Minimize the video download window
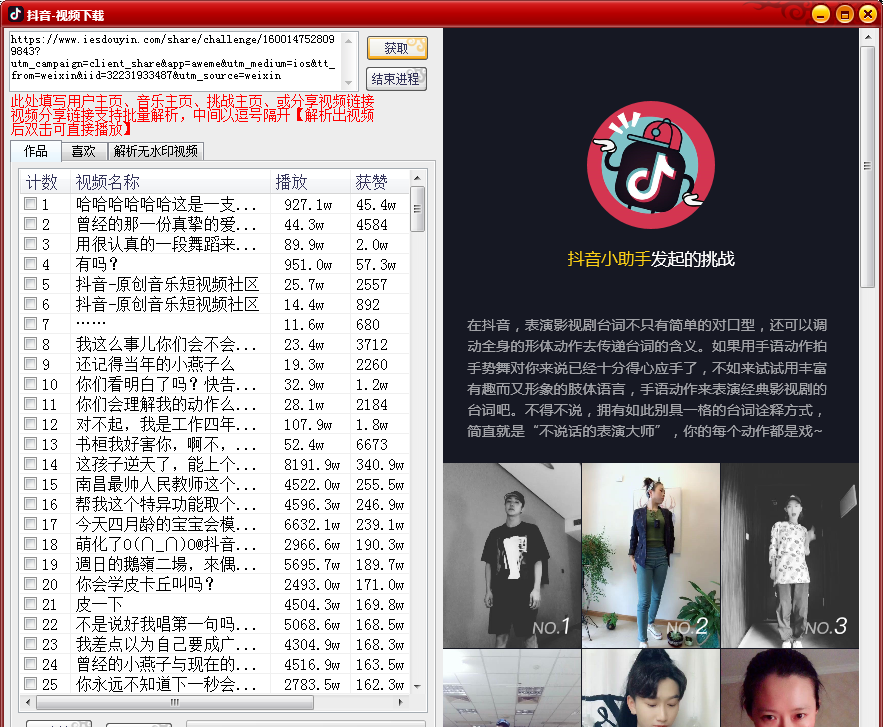The height and width of the screenshot is (727, 883). click(820, 15)
